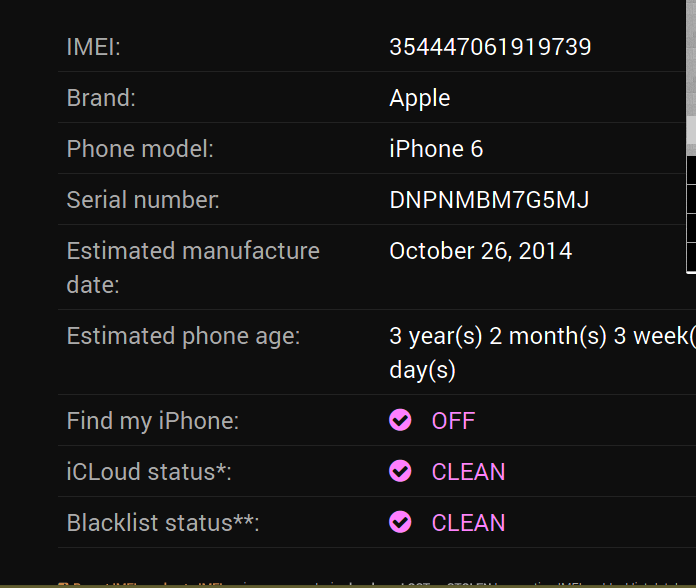Click the iCloud status checkmark icon
The height and width of the screenshot is (588, 696).
point(400,472)
